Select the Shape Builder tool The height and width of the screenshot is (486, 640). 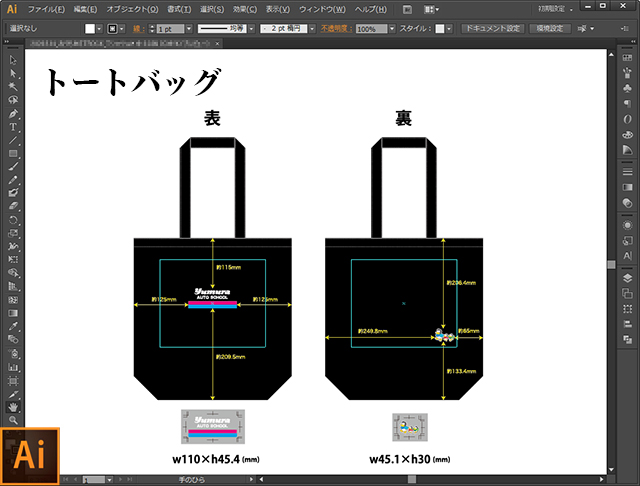(x=13, y=273)
